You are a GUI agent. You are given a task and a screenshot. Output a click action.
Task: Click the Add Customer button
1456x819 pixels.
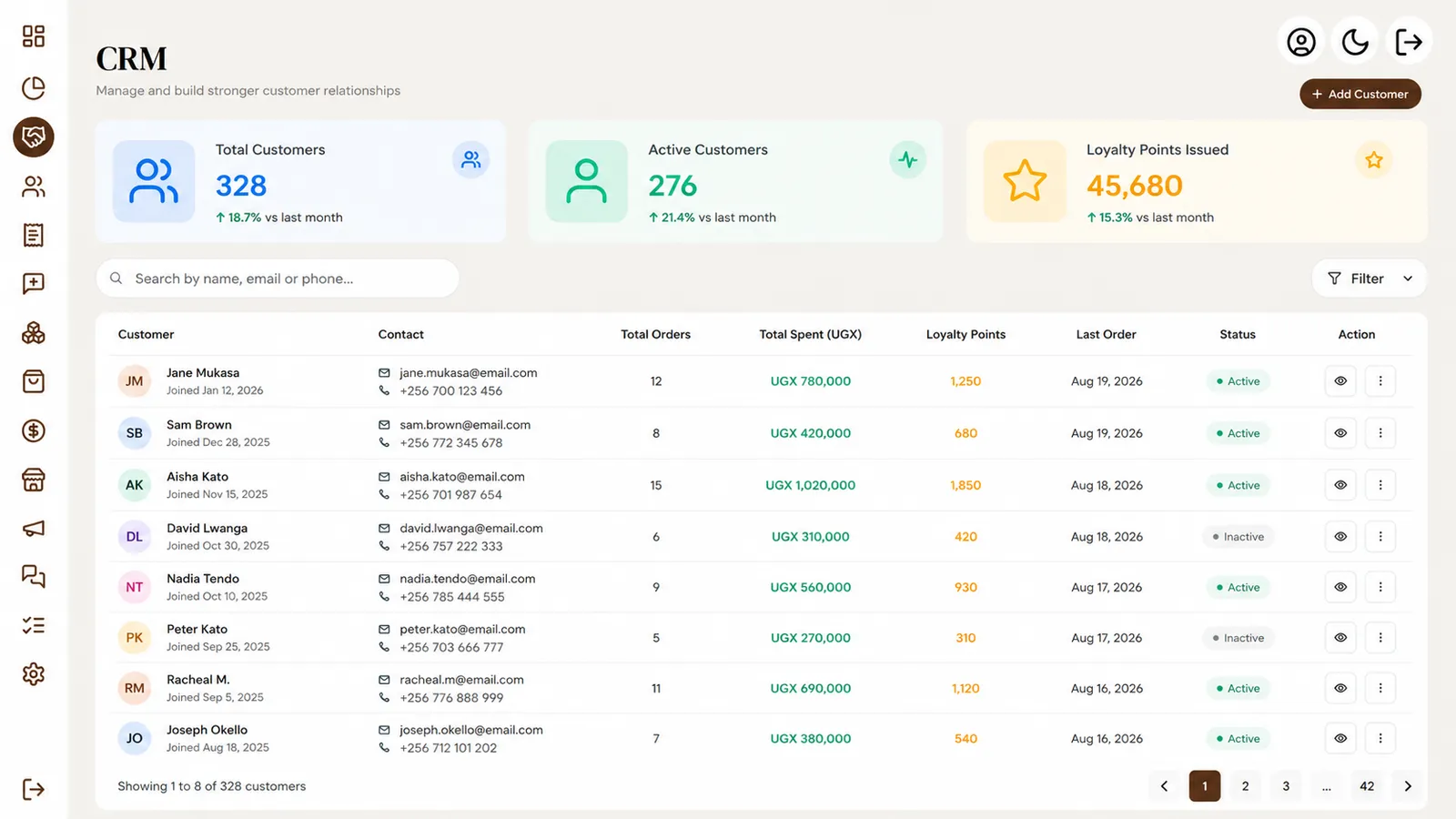tap(1360, 94)
